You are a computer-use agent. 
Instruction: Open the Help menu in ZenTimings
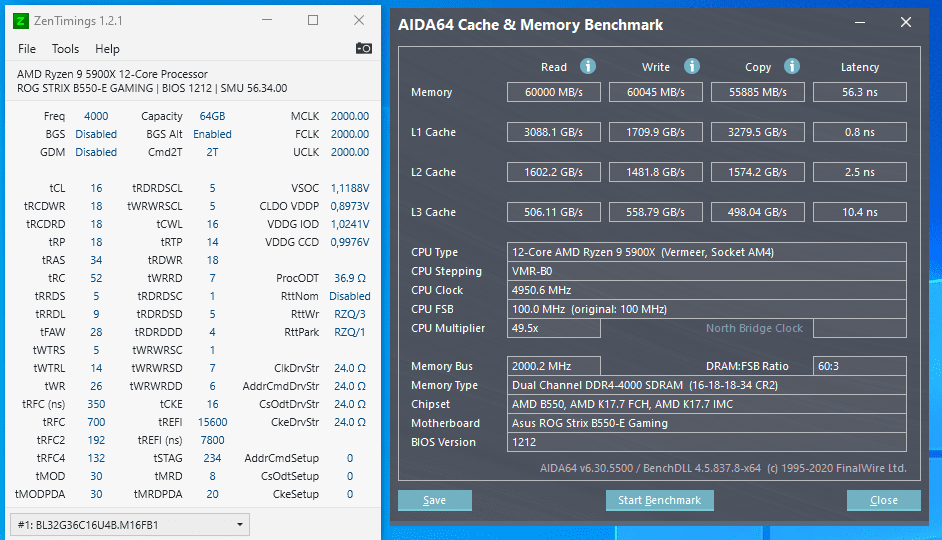click(x=107, y=49)
